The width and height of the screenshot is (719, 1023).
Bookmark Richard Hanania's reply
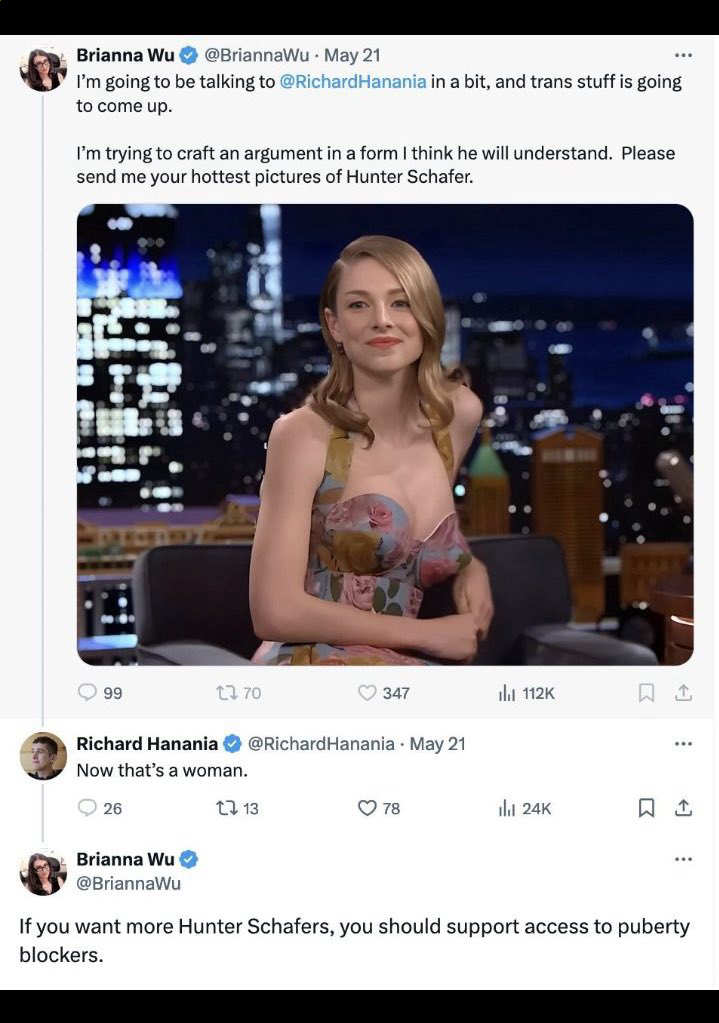click(646, 808)
